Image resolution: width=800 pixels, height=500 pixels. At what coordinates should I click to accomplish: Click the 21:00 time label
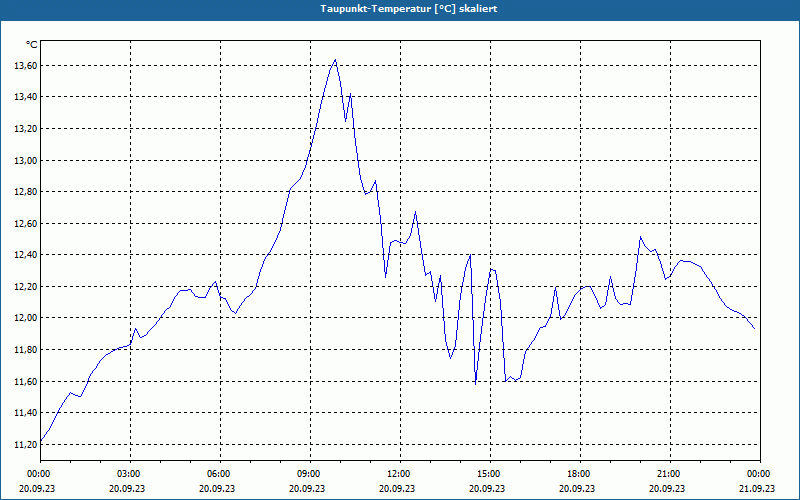click(670, 474)
